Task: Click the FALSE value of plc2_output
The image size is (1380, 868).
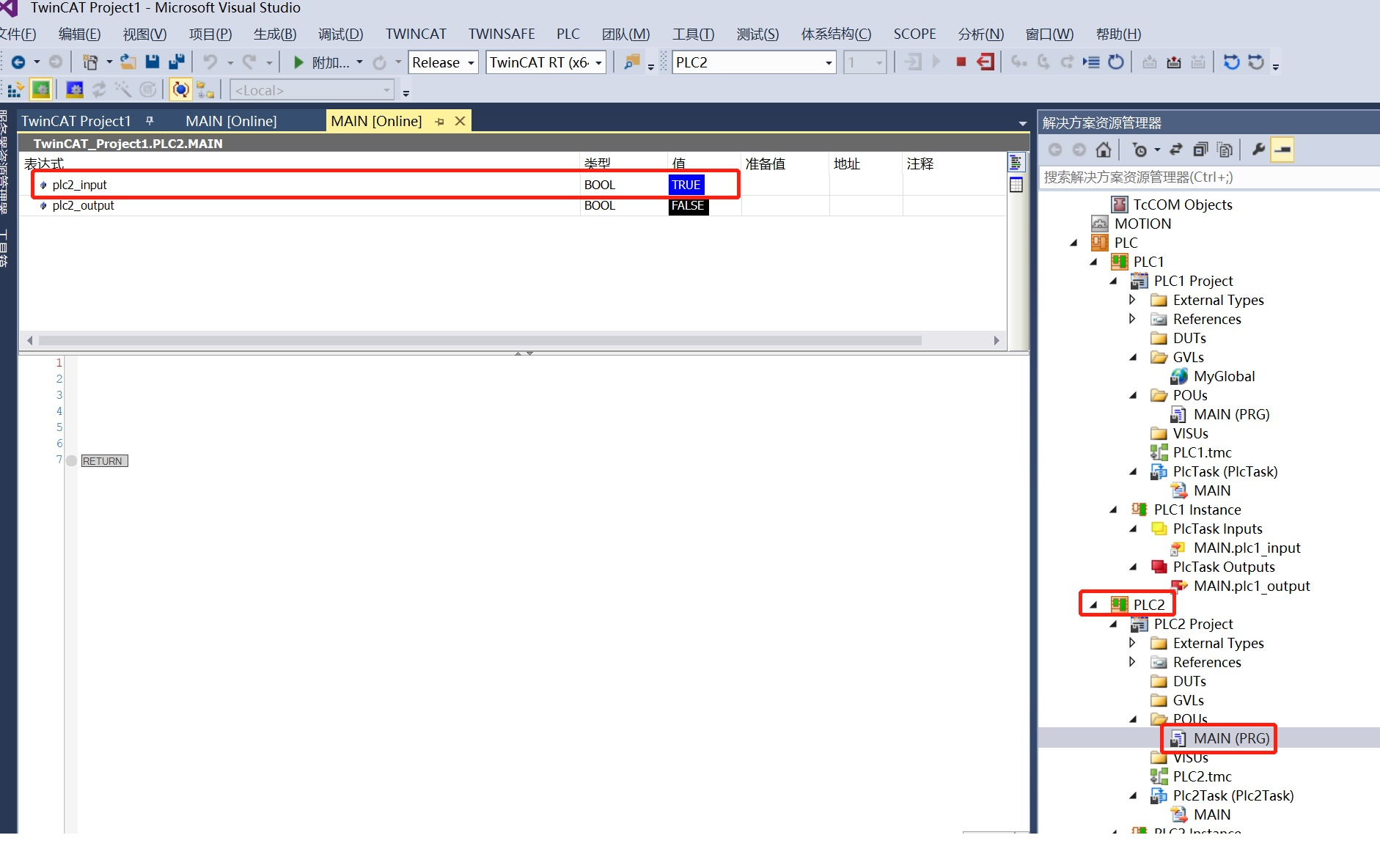Action: click(688, 205)
